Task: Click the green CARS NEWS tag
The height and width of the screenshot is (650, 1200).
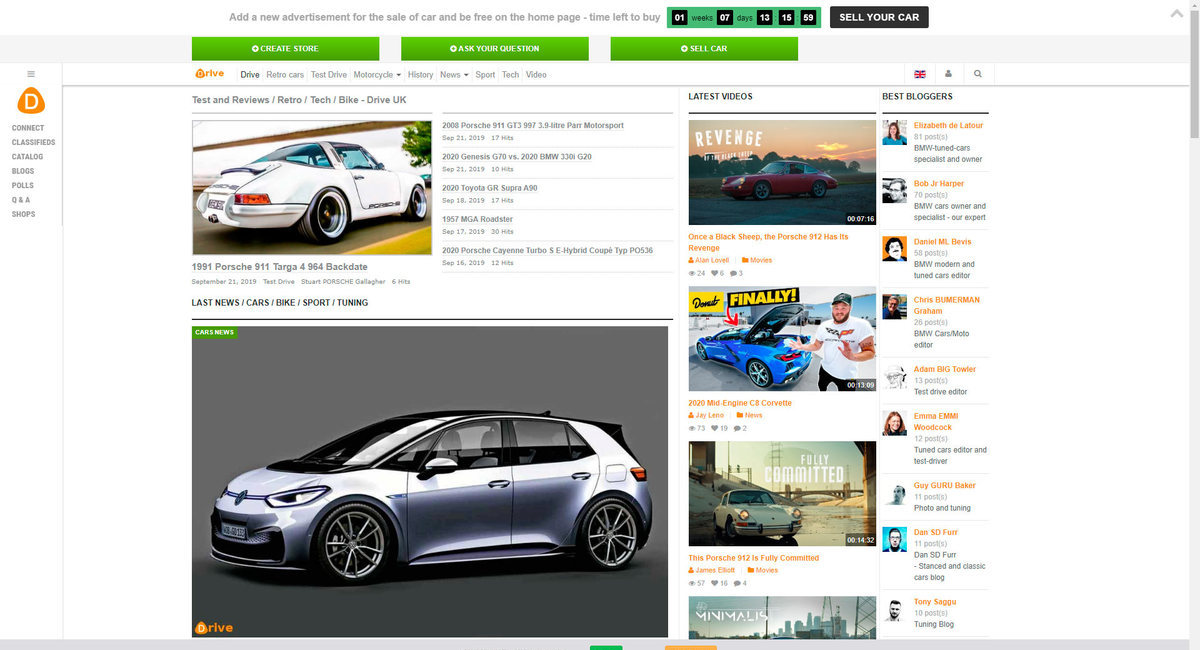Action: [214, 332]
